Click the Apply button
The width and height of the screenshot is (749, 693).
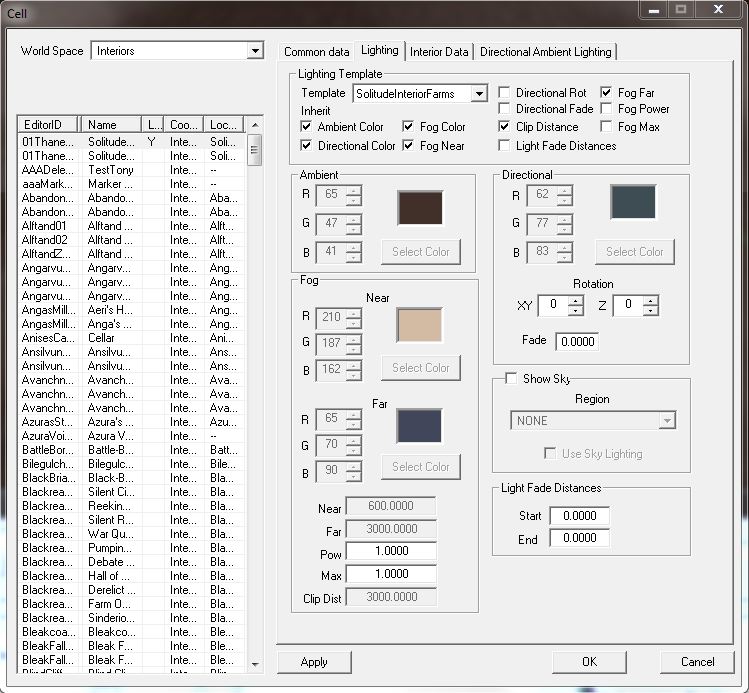point(314,661)
